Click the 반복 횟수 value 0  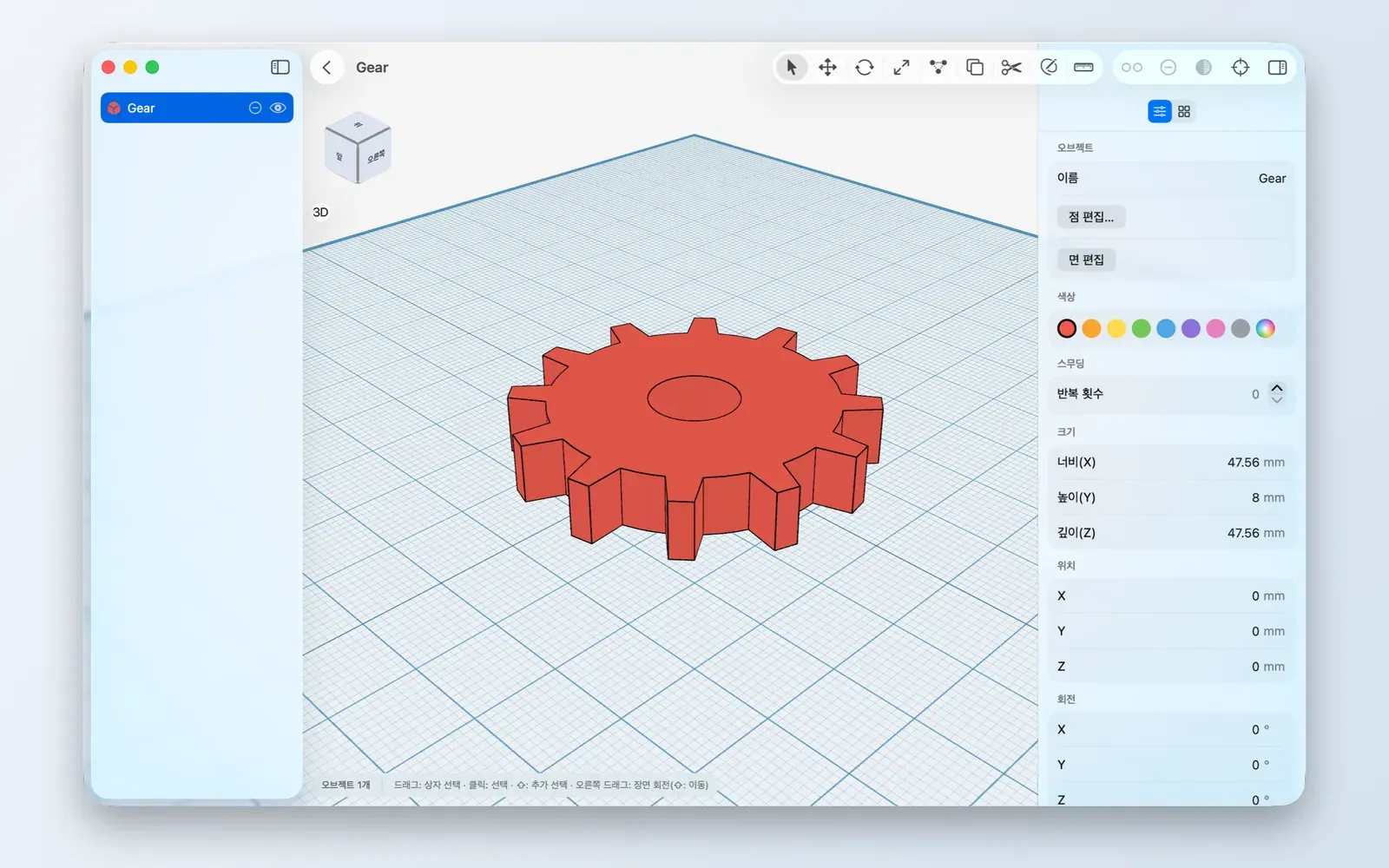1255,394
